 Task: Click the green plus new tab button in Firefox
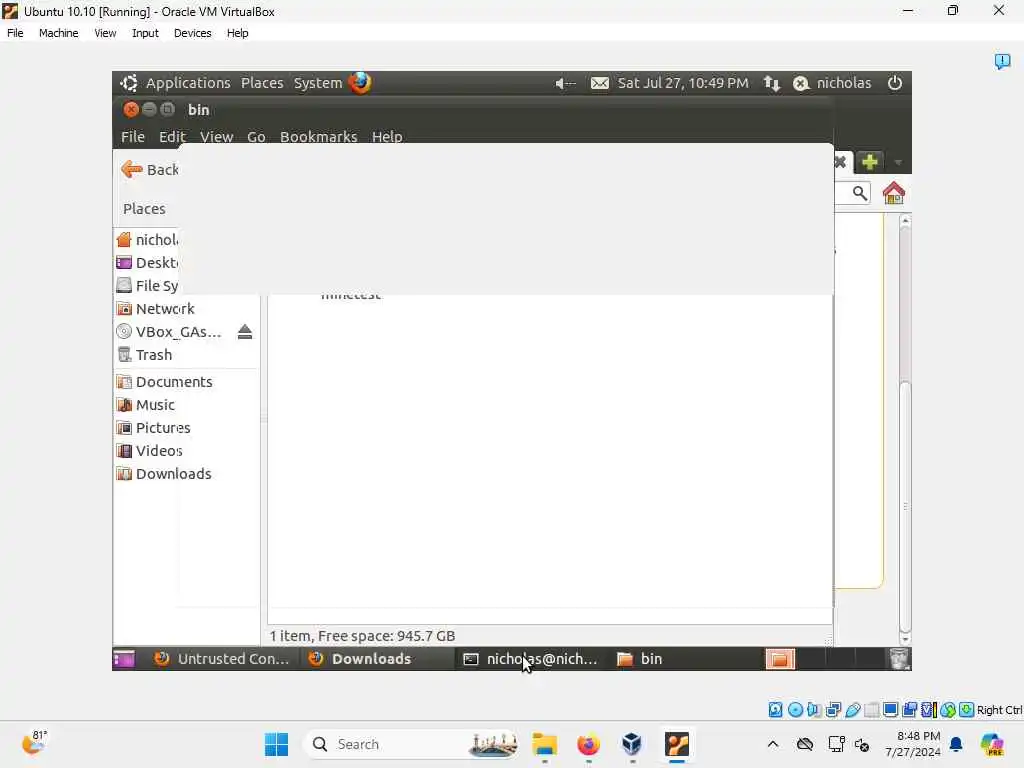869,162
